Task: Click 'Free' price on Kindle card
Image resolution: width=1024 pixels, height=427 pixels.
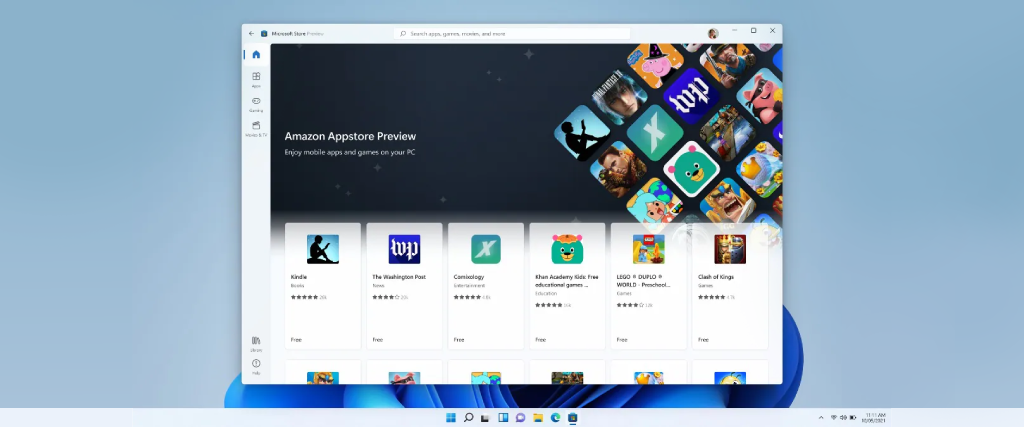Action: coord(296,340)
